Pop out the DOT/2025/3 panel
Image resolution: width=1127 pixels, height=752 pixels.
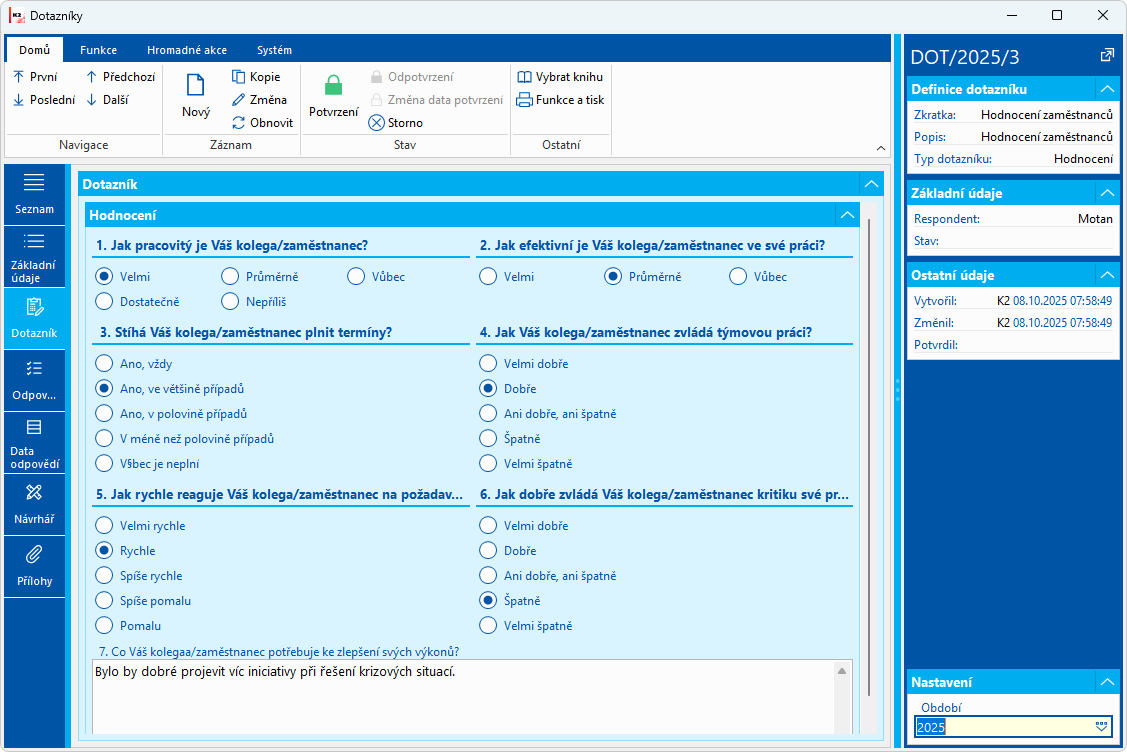pyautogui.click(x=1107, y=55)
